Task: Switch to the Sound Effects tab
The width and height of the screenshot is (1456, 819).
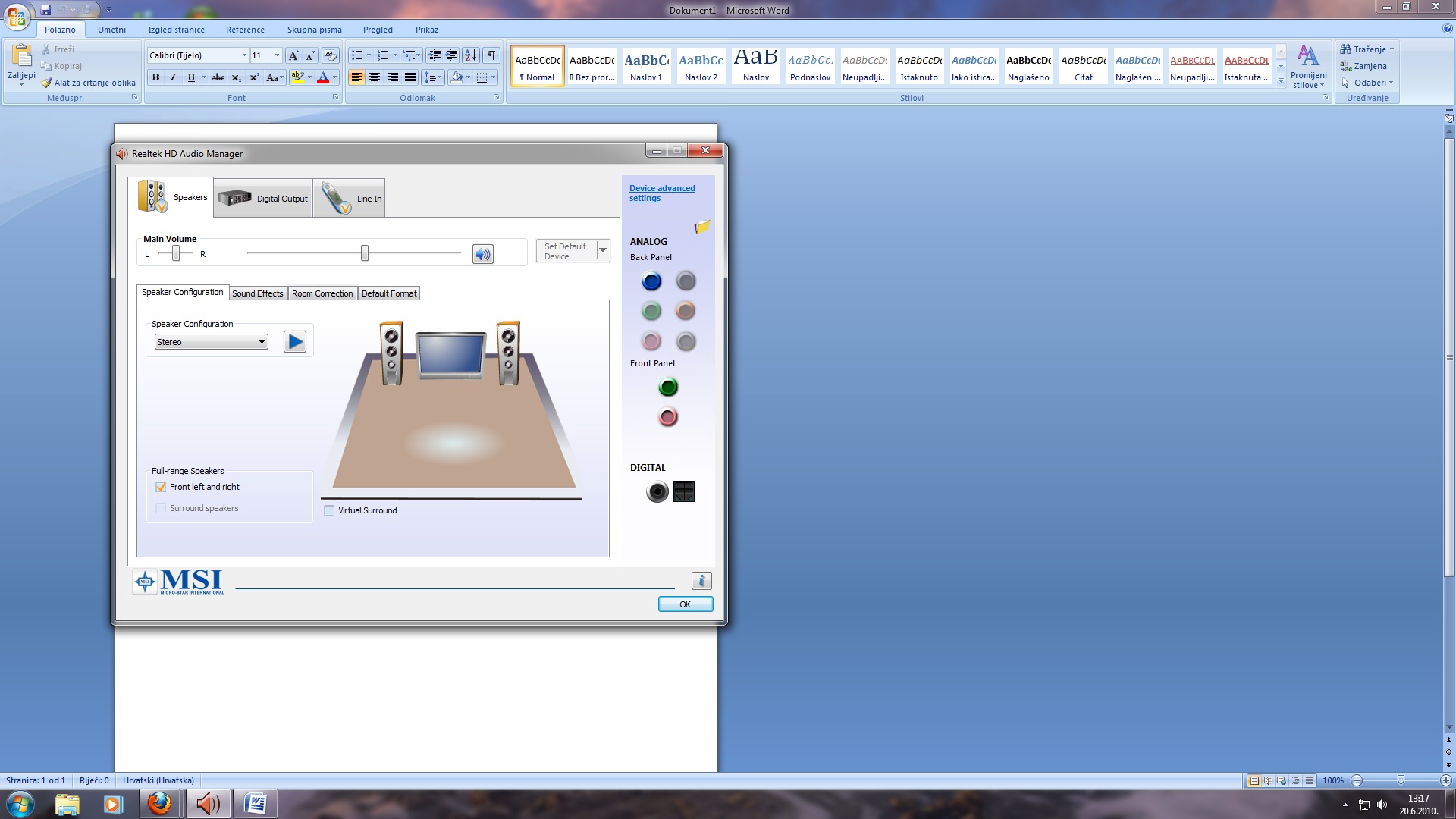Action: 257,293
